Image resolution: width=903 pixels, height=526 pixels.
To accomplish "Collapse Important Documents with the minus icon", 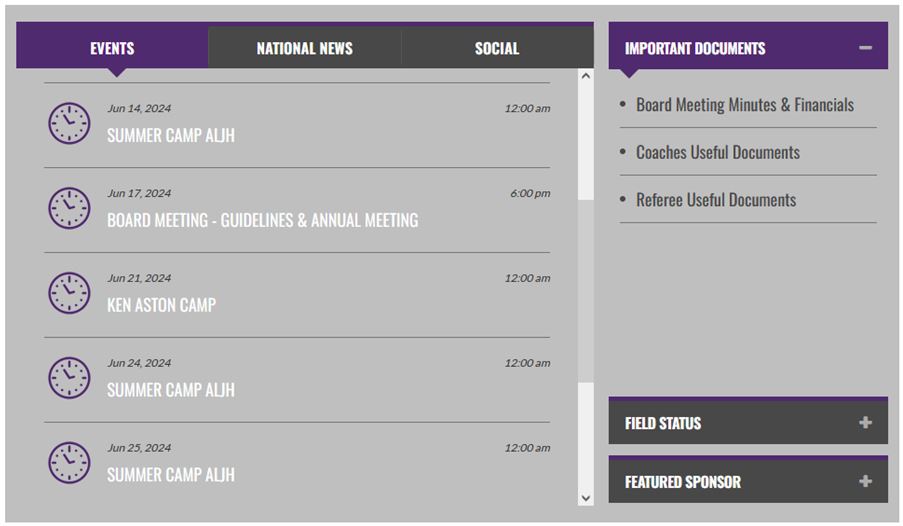I will (x=865, y=48).
